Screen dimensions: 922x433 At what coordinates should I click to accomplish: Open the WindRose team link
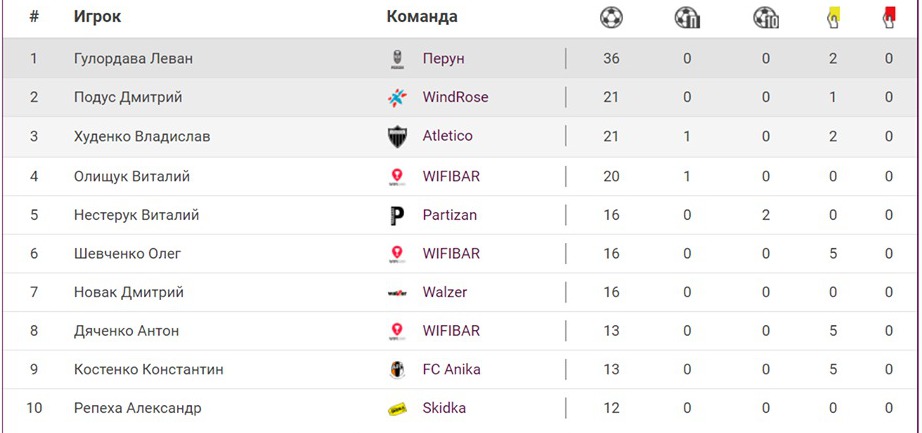click(455, 98)
